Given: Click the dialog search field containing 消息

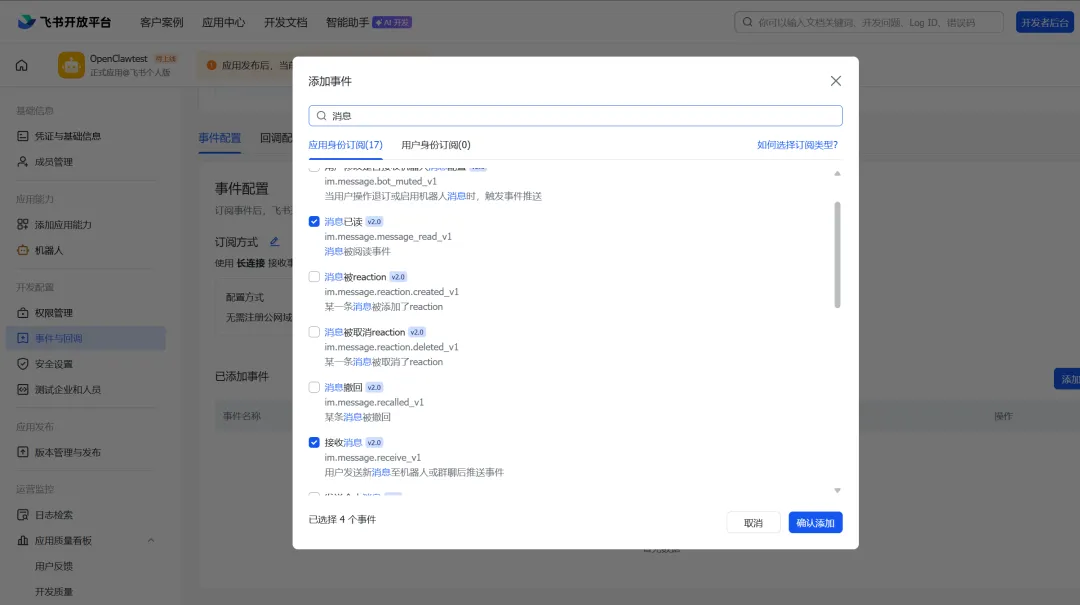Looking at the screenshot, I should click(x=575, y=116).
